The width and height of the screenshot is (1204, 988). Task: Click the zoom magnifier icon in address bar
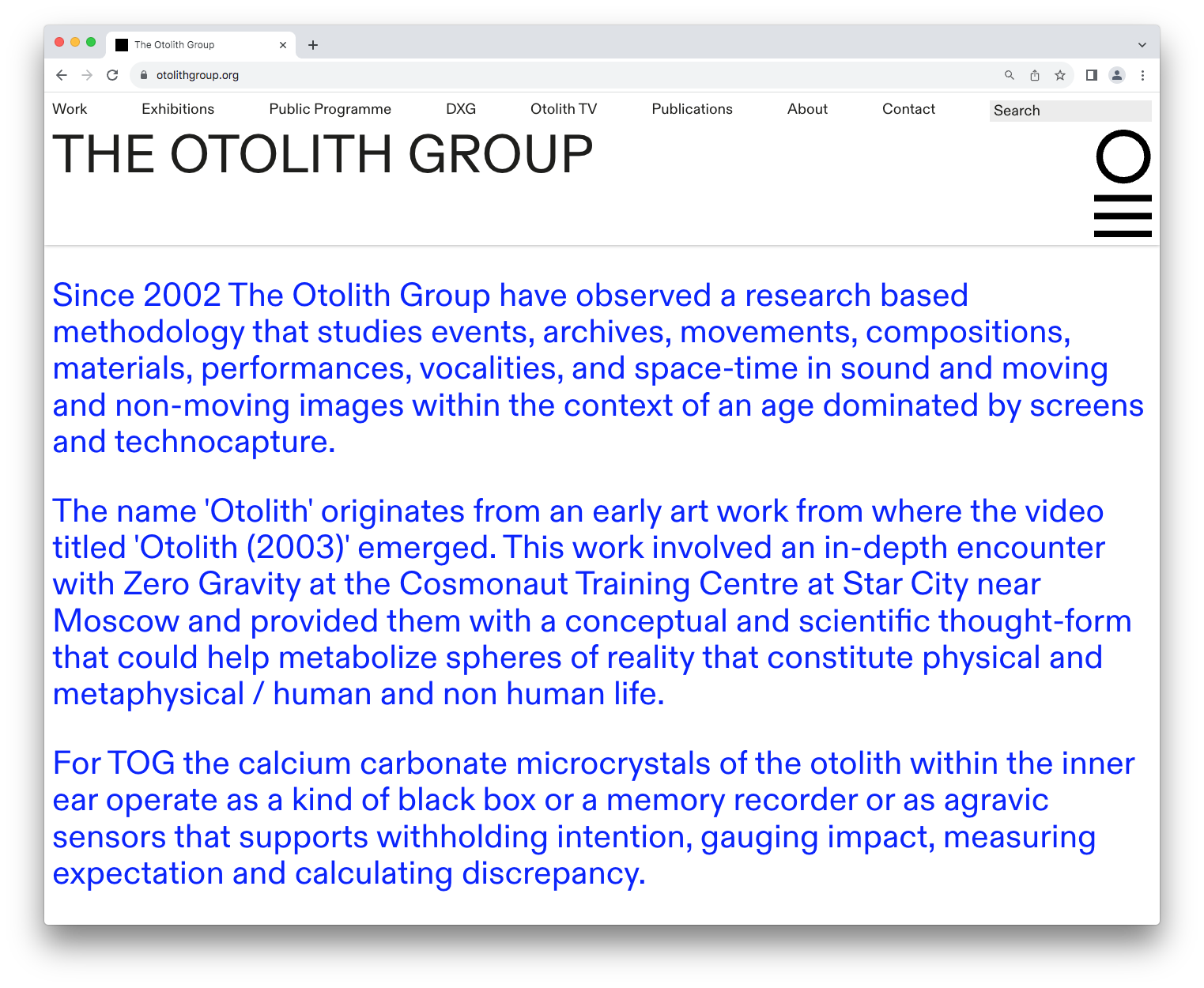coord(1010,75)
